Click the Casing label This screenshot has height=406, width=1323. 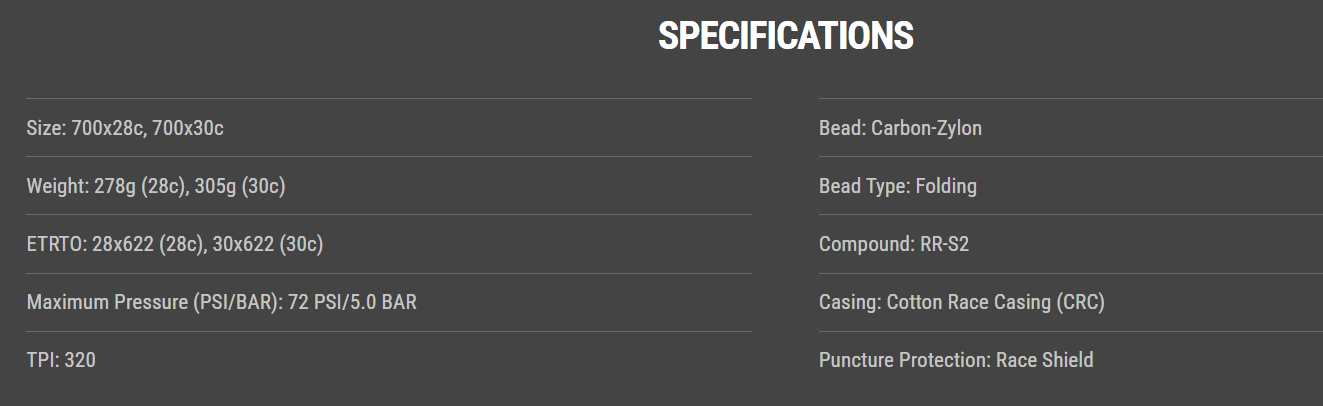(849, 302)
